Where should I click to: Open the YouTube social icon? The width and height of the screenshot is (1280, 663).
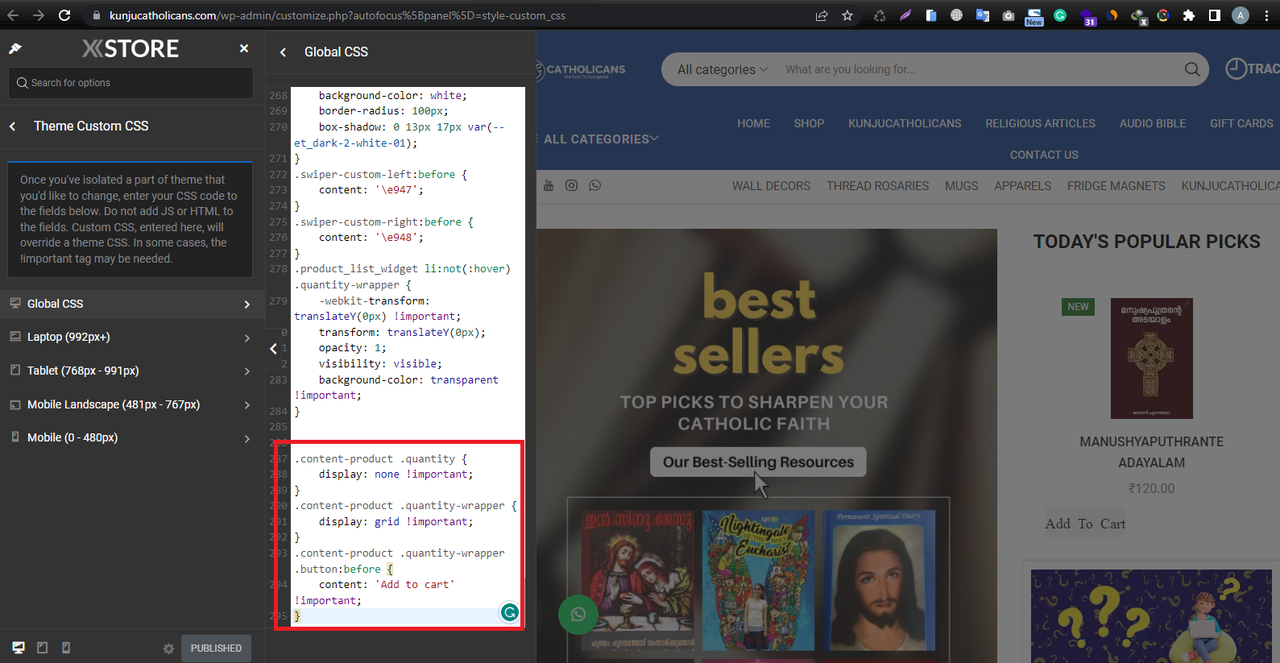point(548,186)
